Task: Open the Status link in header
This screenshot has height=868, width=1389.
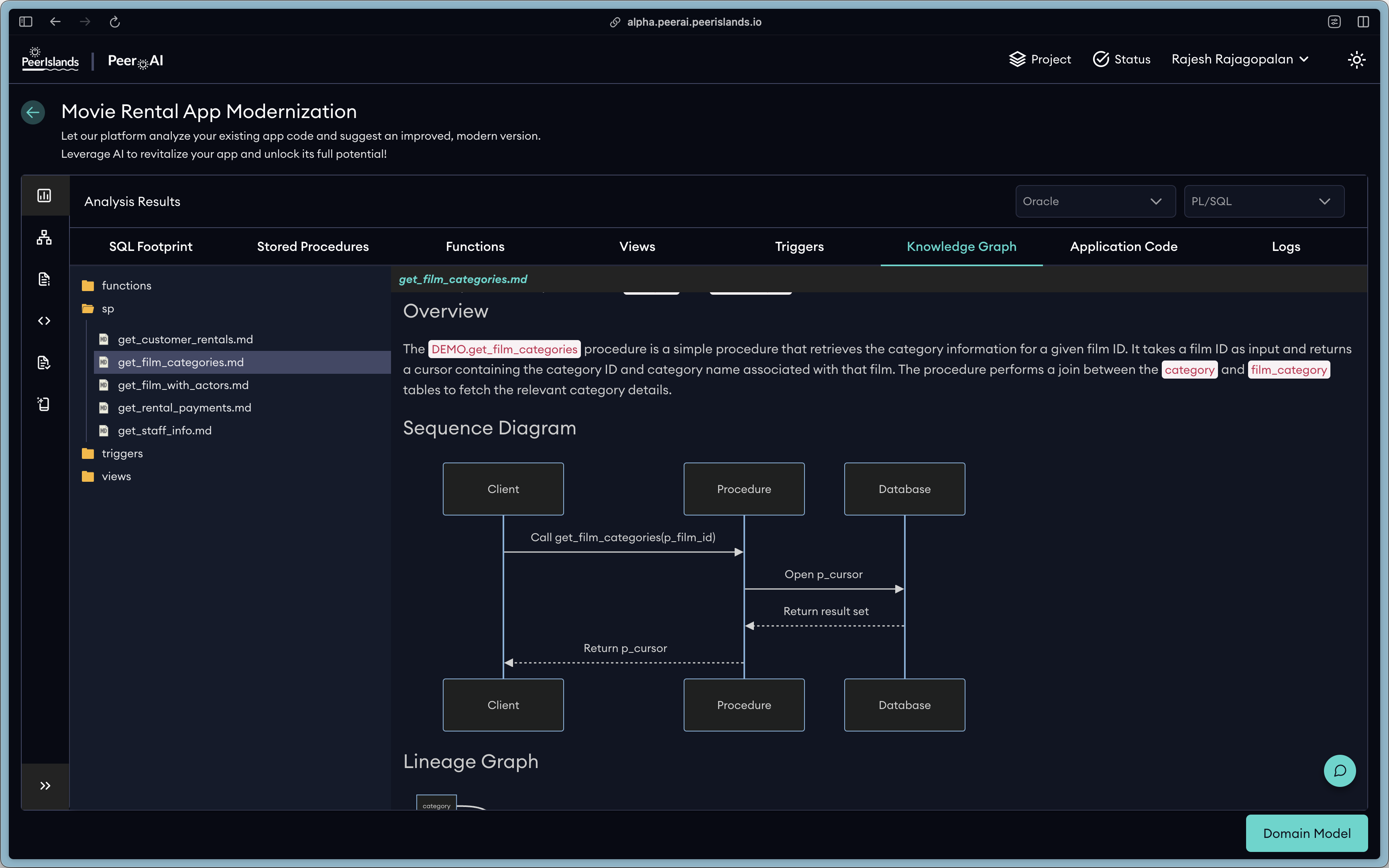Action: tap(1122, 59)
